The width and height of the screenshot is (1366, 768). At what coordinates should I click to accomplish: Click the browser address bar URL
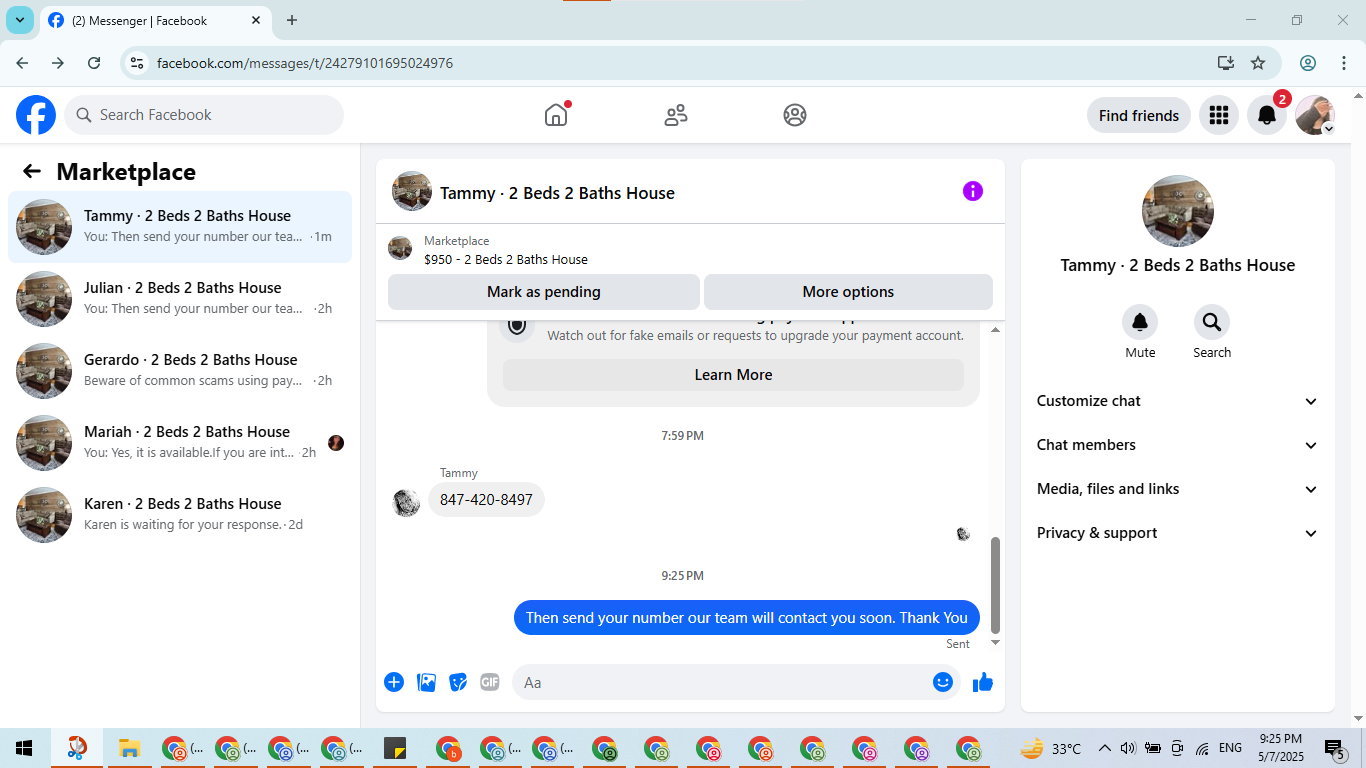tap(305, 63)
